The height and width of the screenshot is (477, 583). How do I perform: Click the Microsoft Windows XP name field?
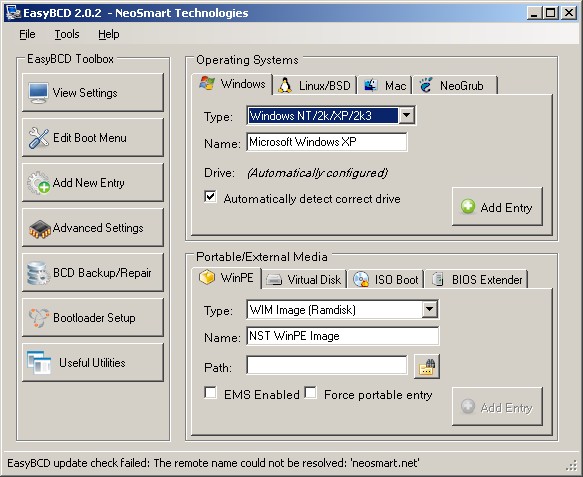pos(327,142)
